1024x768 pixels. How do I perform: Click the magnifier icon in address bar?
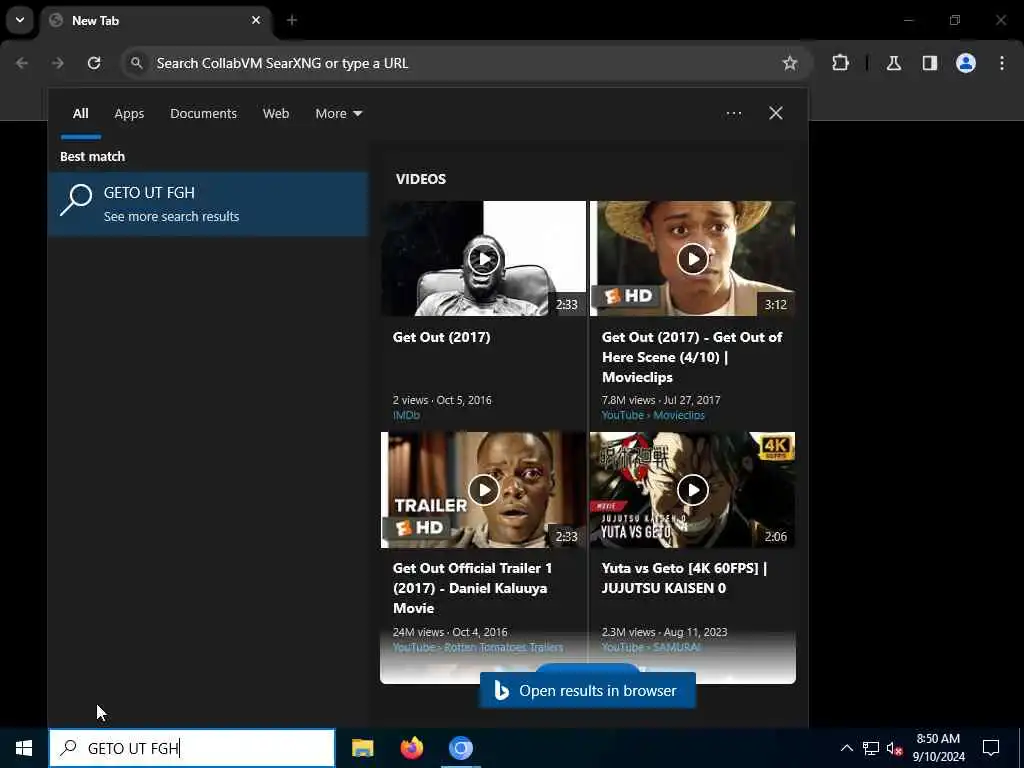click(x=136, y=63)
